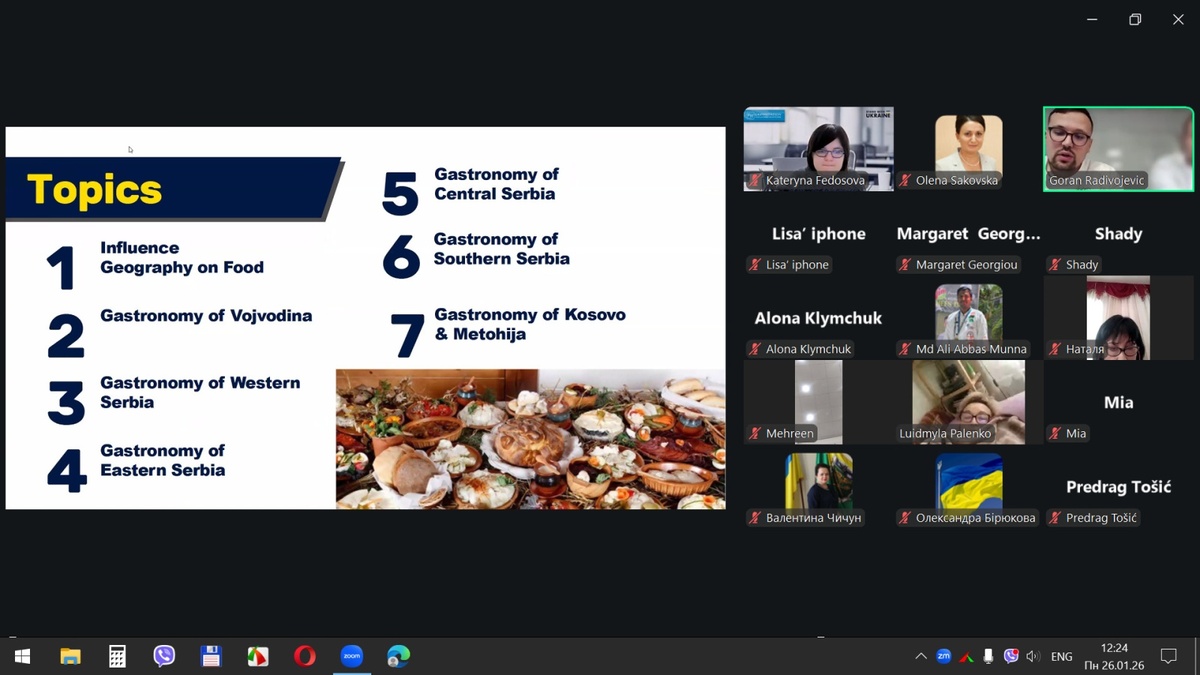Click the taskbar clock showing 12:24
Image resolution: width=1200 pixels, height=675 pixels.
coord(1114,656)
